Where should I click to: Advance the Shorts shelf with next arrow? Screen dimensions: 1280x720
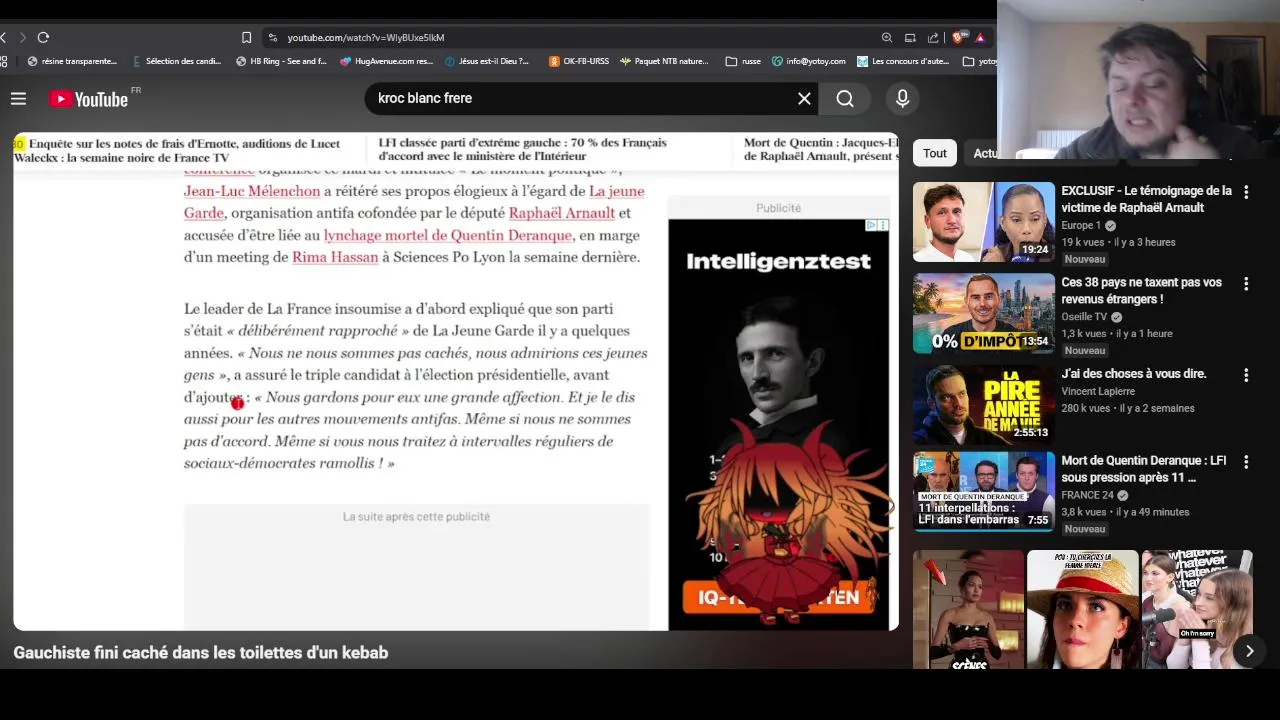[1249, 651]
